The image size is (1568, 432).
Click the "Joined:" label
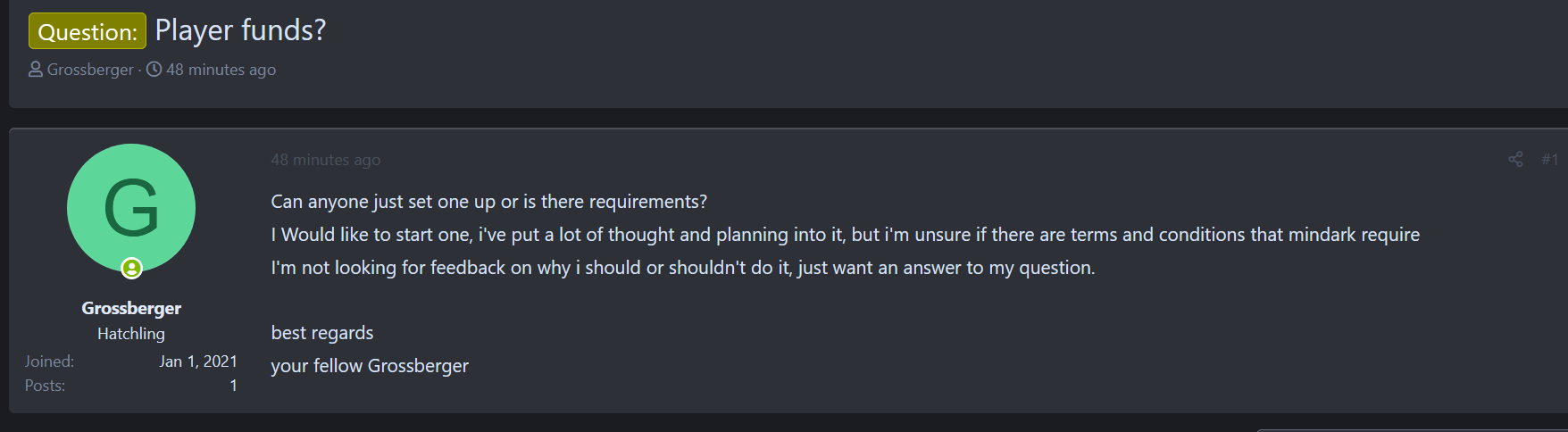(x=49, y=361)
